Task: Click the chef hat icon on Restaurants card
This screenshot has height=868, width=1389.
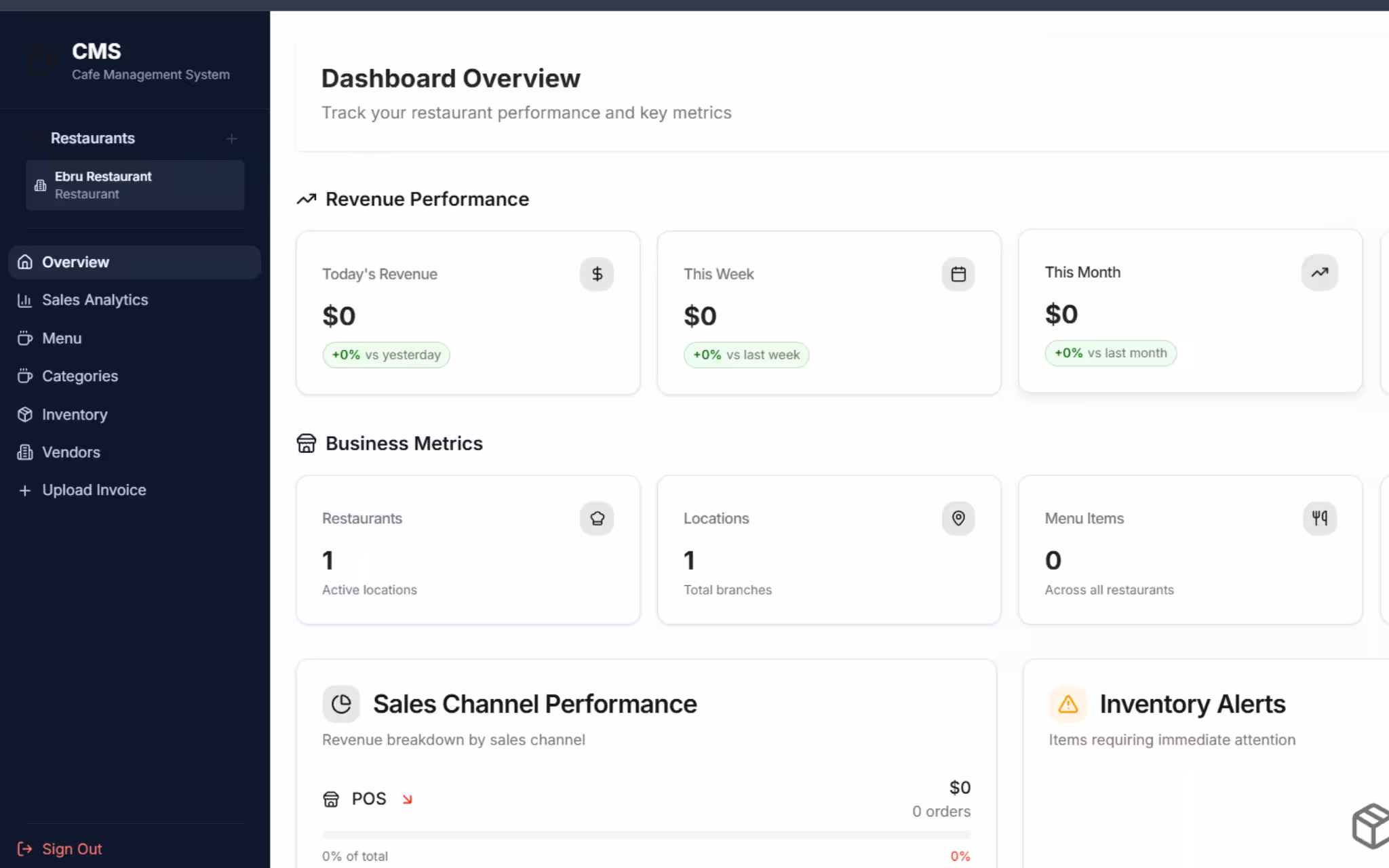Action: (596, 518)
